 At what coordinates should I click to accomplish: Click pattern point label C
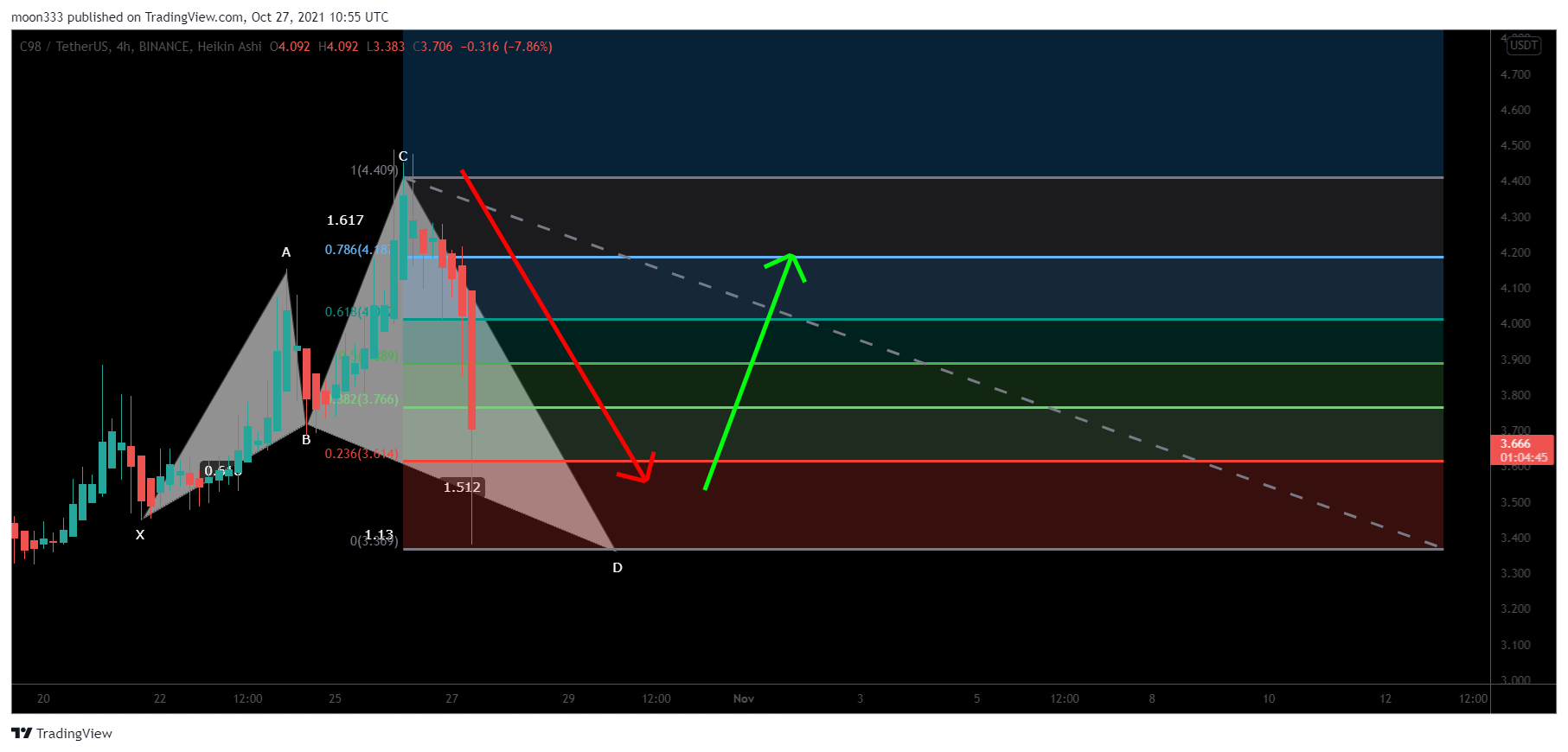point(403,156)
